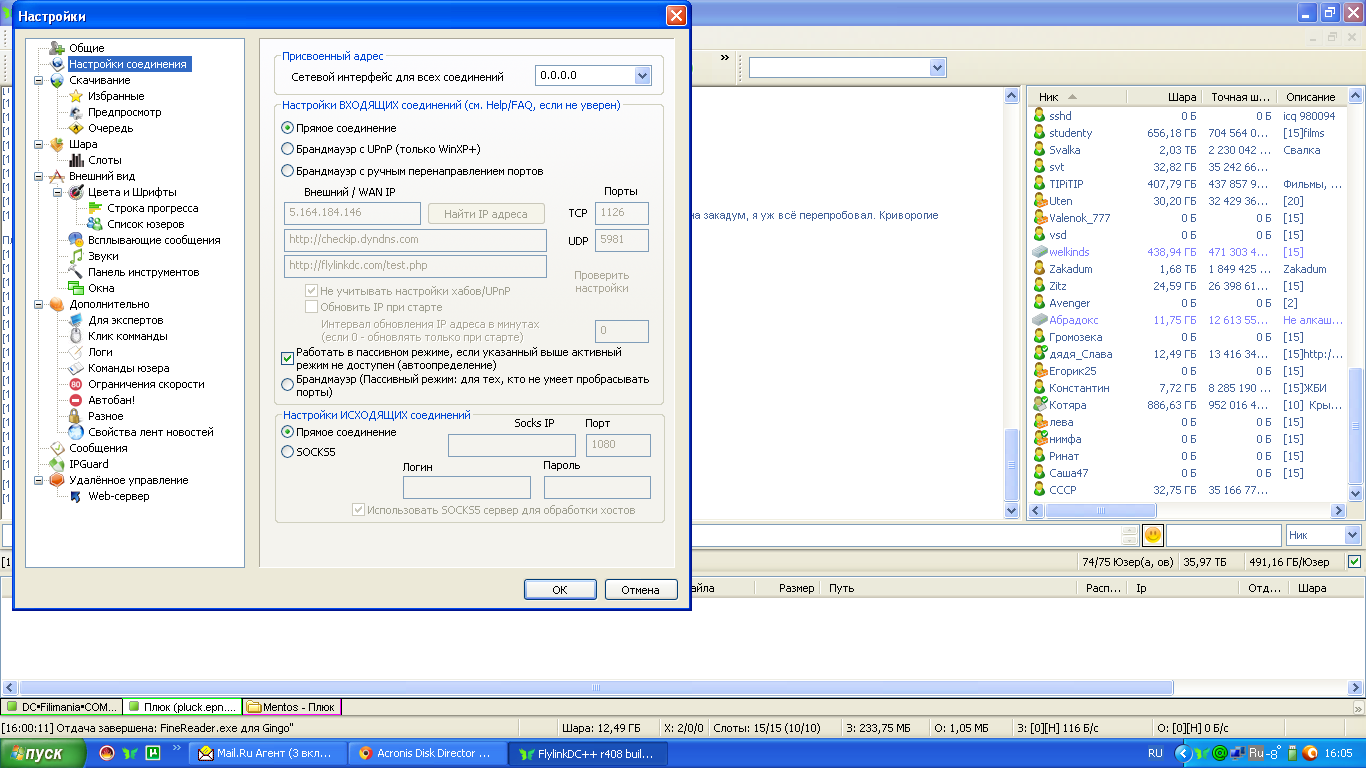Viewport: 1366px width, 768px height.
Task: Open the Ник filter dropdown
Action: click(x=1351, y=535)
